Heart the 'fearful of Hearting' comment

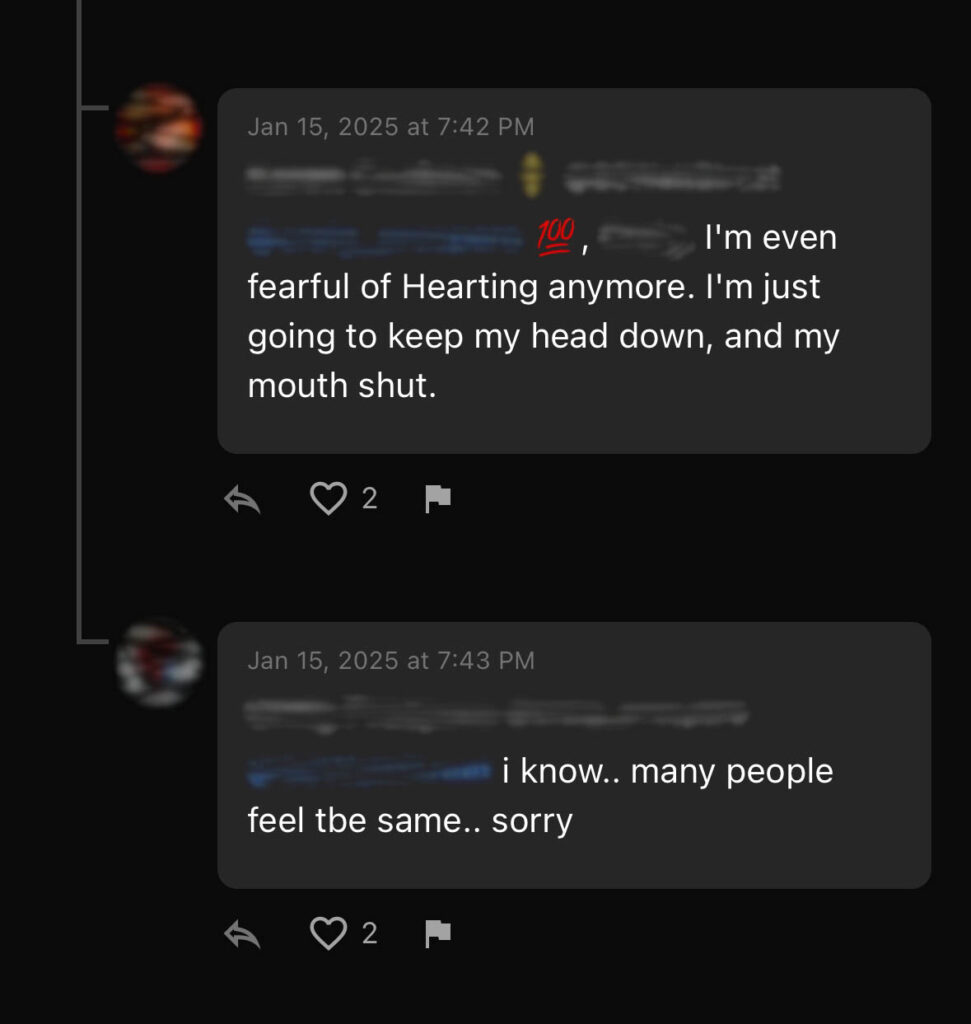click(x=328, y=498)
